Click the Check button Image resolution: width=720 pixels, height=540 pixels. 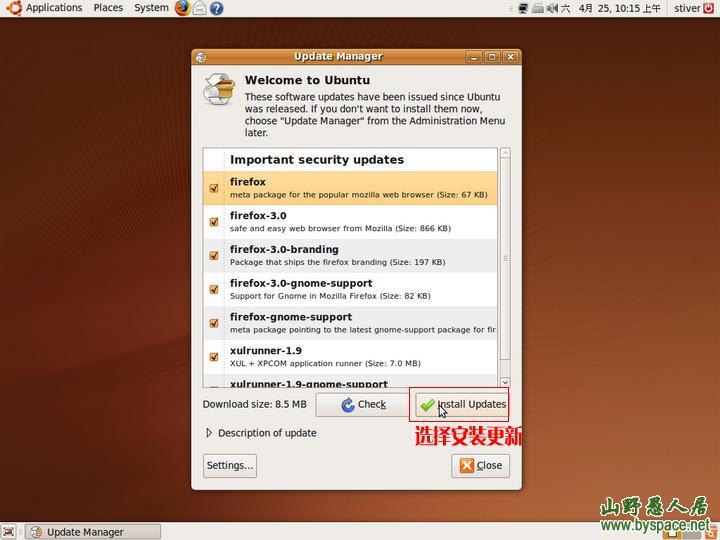(x=362, y=405)
